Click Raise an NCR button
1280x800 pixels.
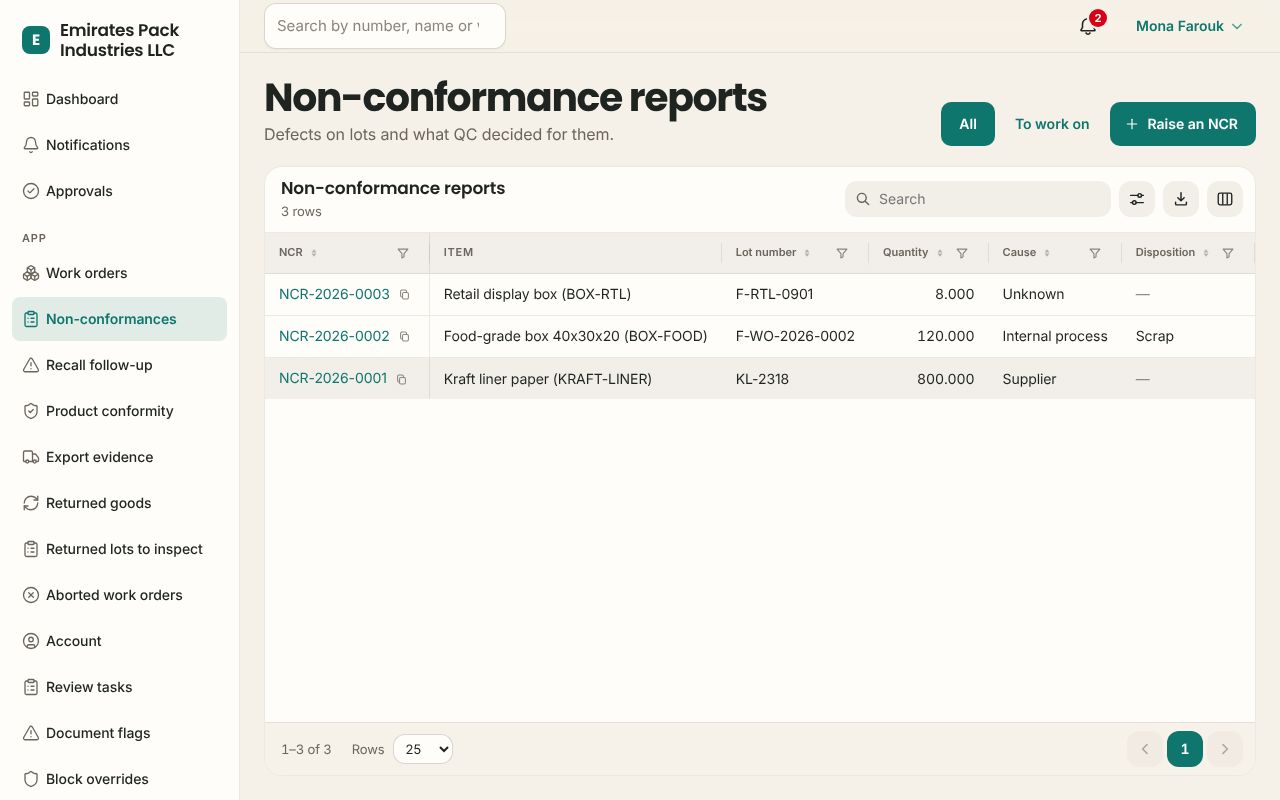1183,124
